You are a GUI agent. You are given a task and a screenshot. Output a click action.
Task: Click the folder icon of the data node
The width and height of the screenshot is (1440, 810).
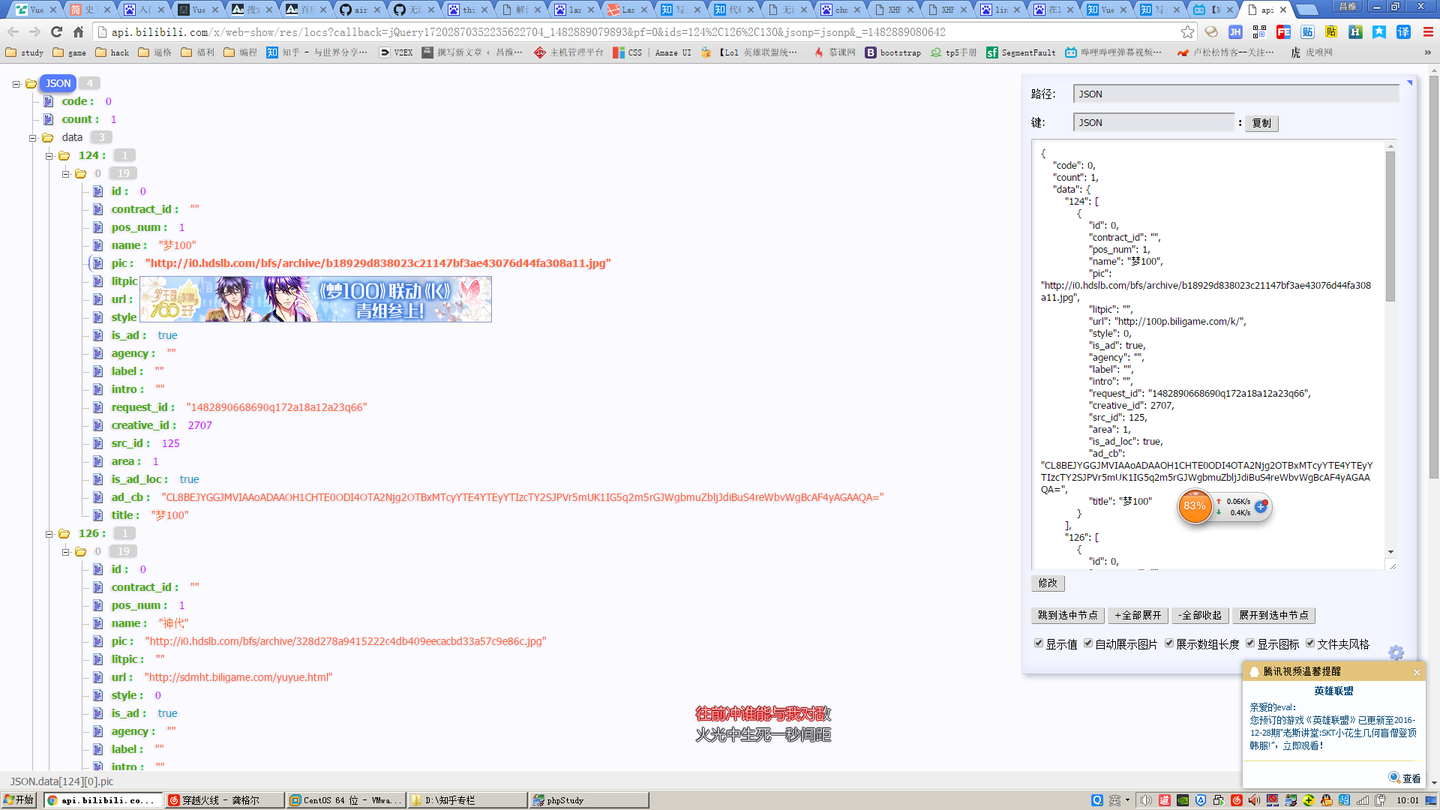tap(47, 137)
